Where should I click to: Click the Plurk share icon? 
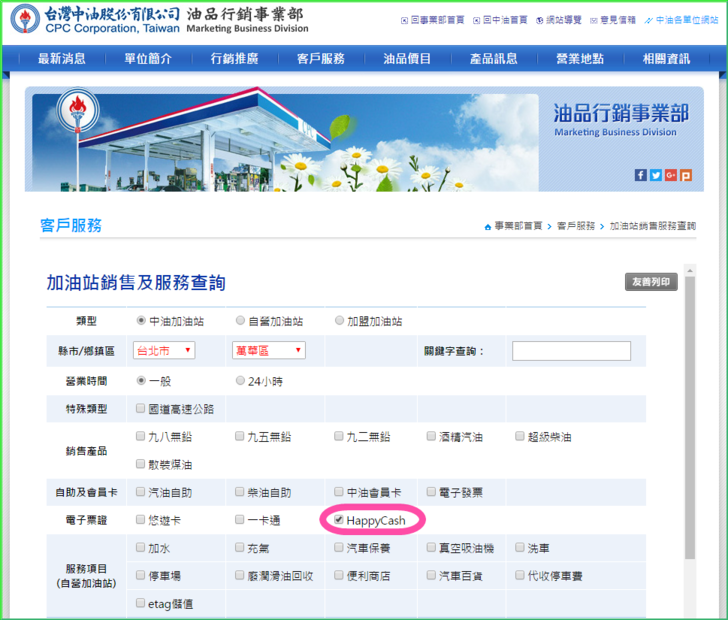(x=686, y=175)
